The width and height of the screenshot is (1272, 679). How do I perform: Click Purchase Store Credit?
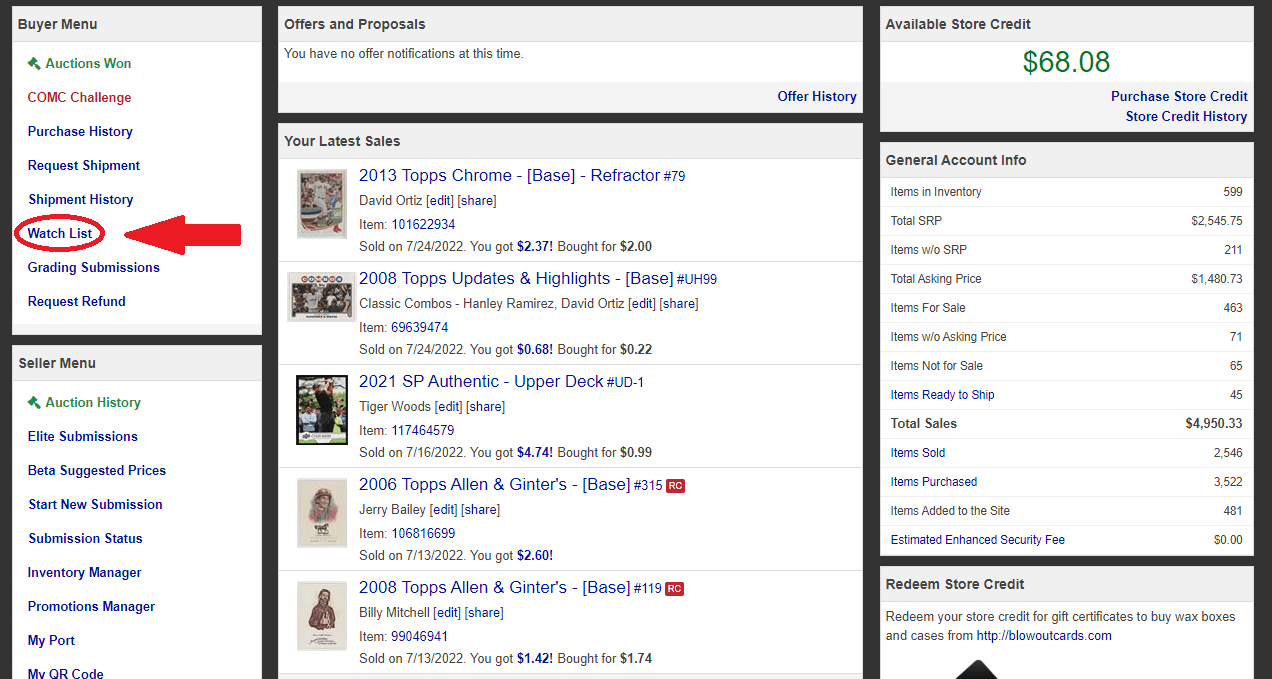1179,96
